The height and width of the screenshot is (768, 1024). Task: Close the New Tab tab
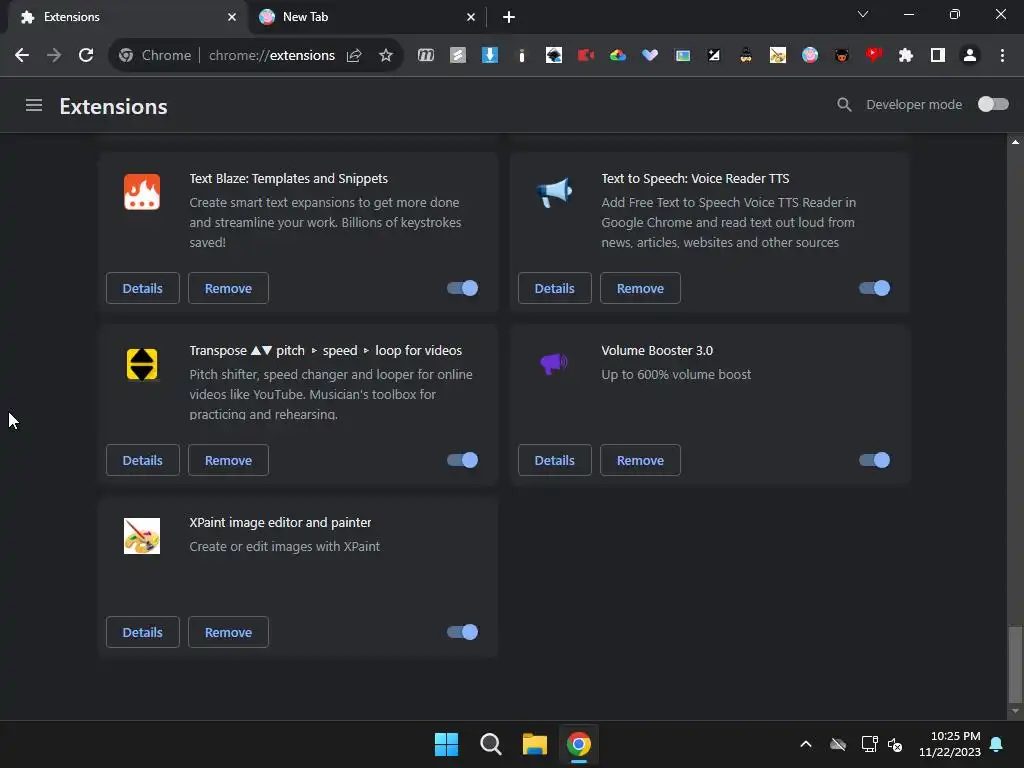tap(471, 17)
